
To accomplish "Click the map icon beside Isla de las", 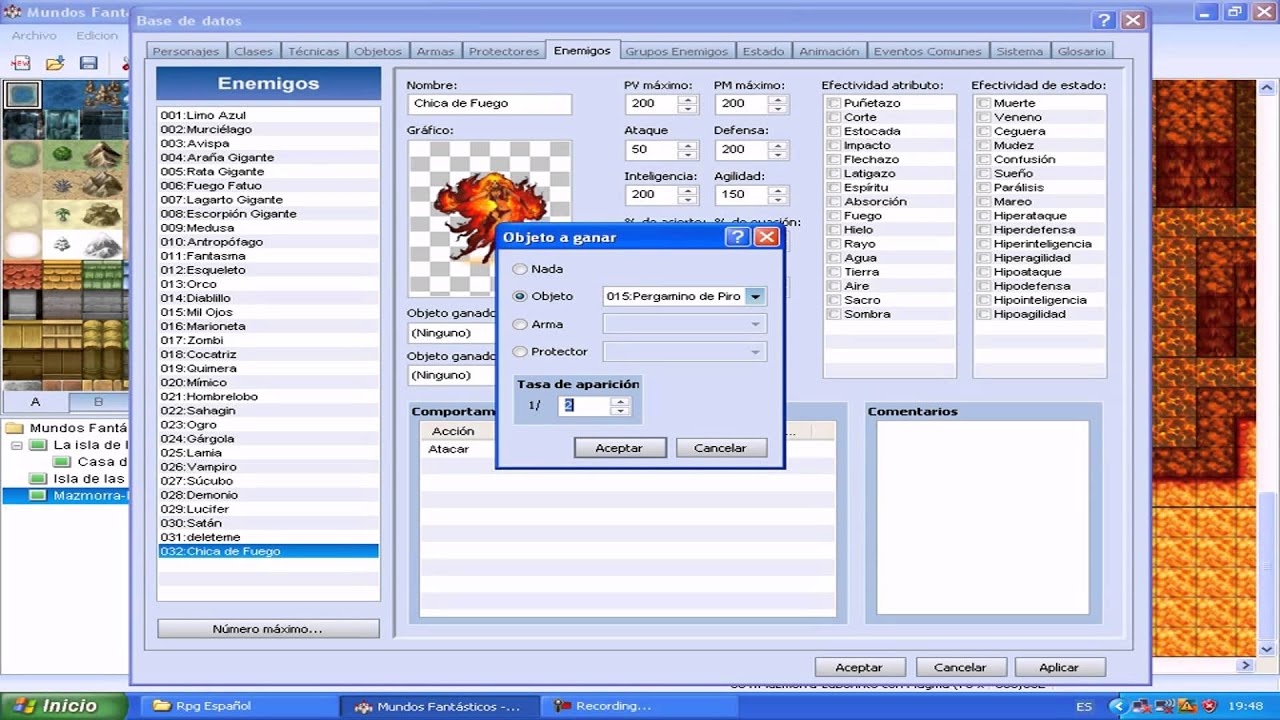I will [38, 478].
